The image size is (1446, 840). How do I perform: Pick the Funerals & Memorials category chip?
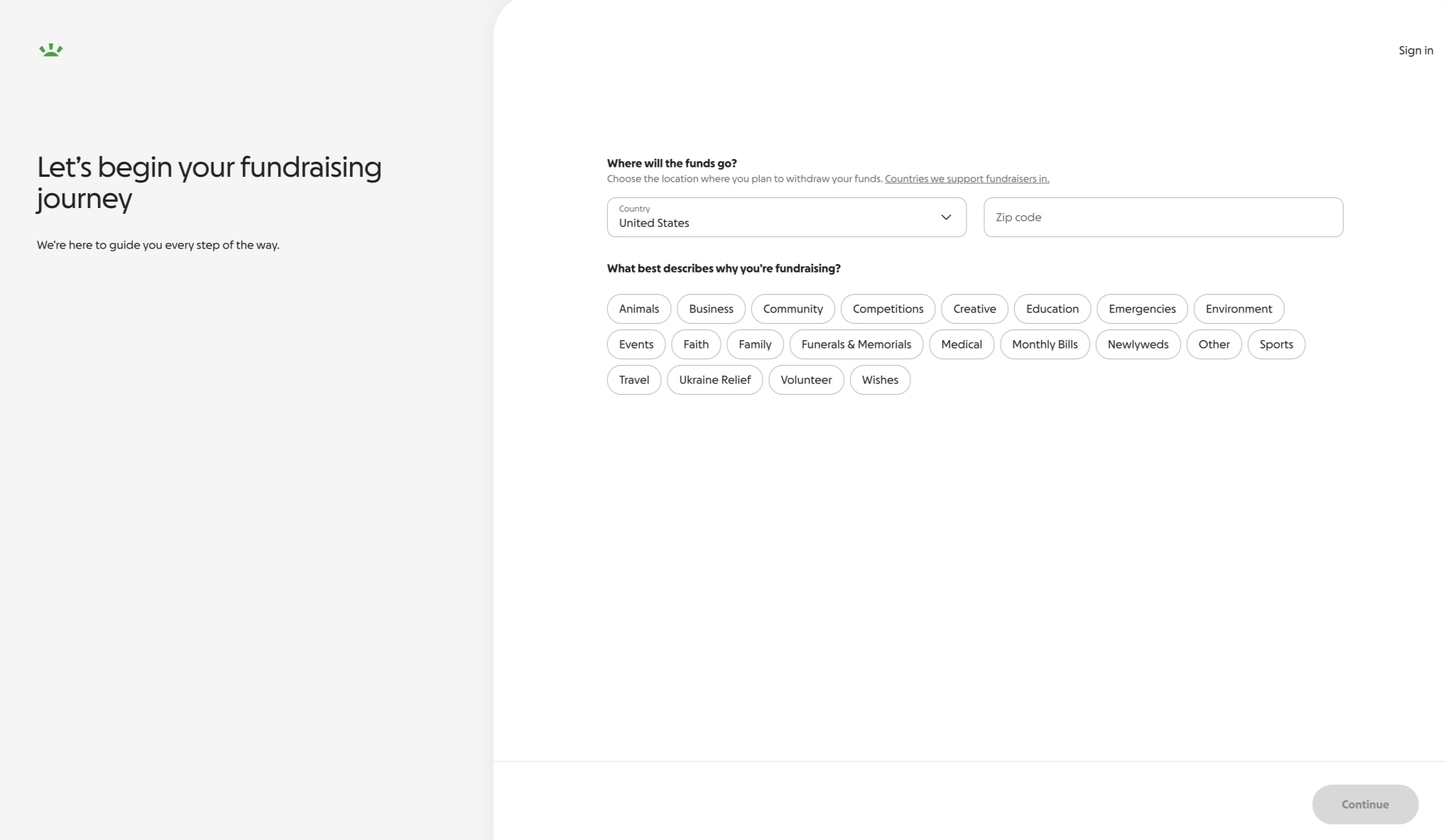[x=856, y=344]
